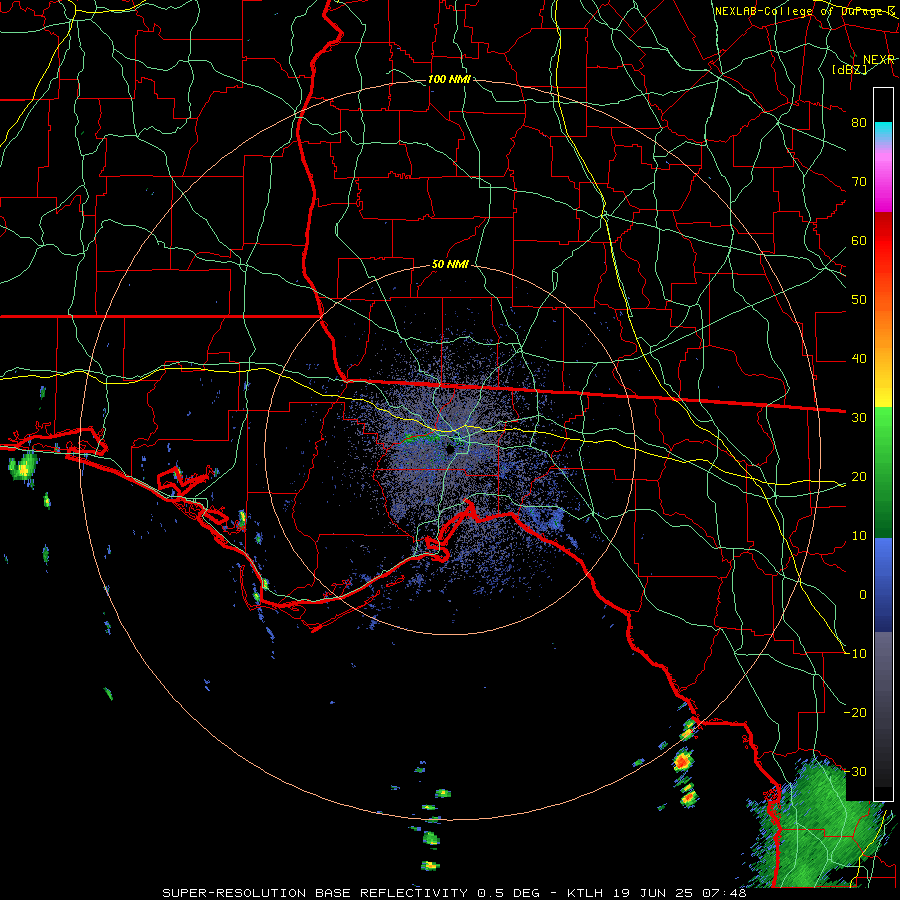Select the 0 value on the dBZ scale
Viewport: 900px width, 900px height.
coord(863,595)
